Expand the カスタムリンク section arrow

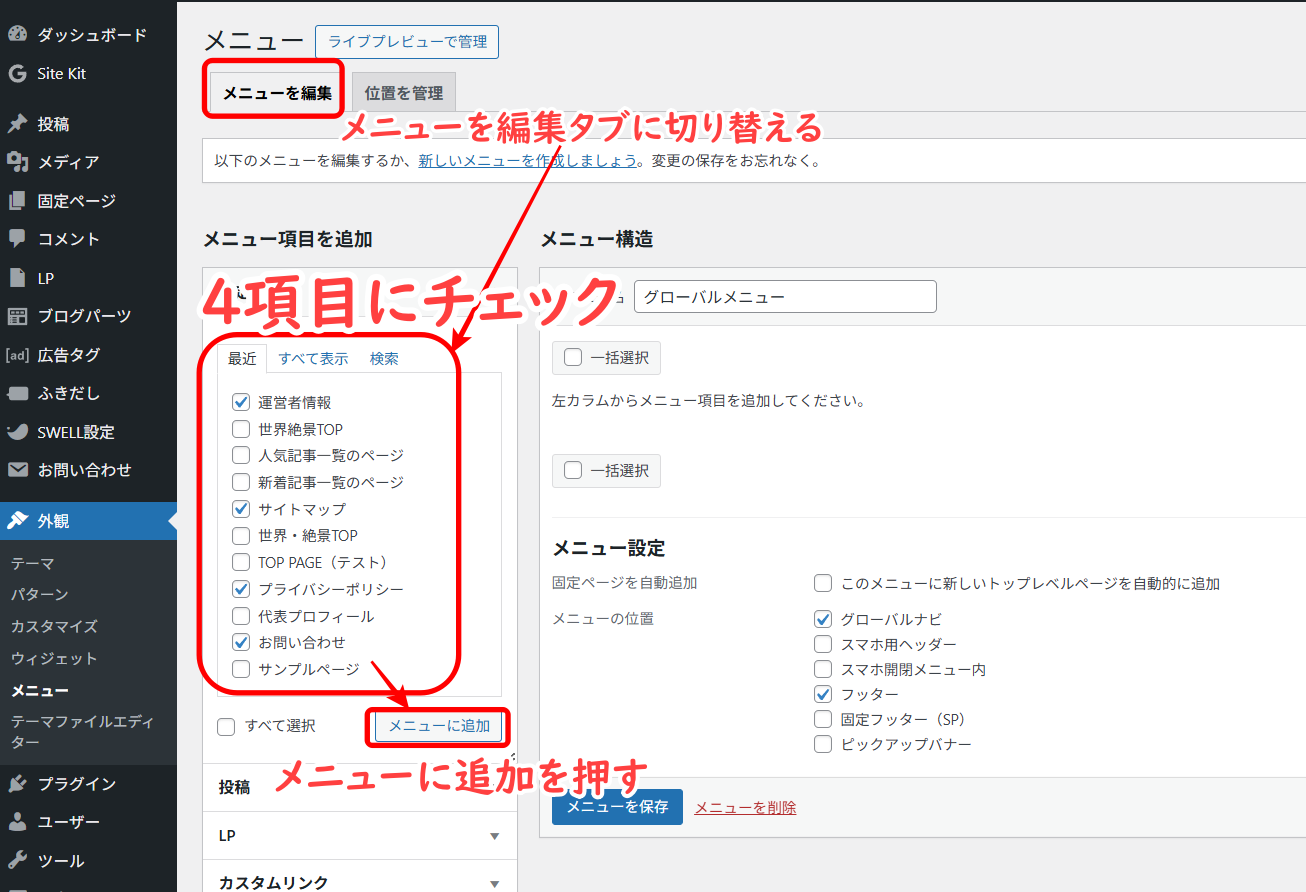(x=494, y=883)
